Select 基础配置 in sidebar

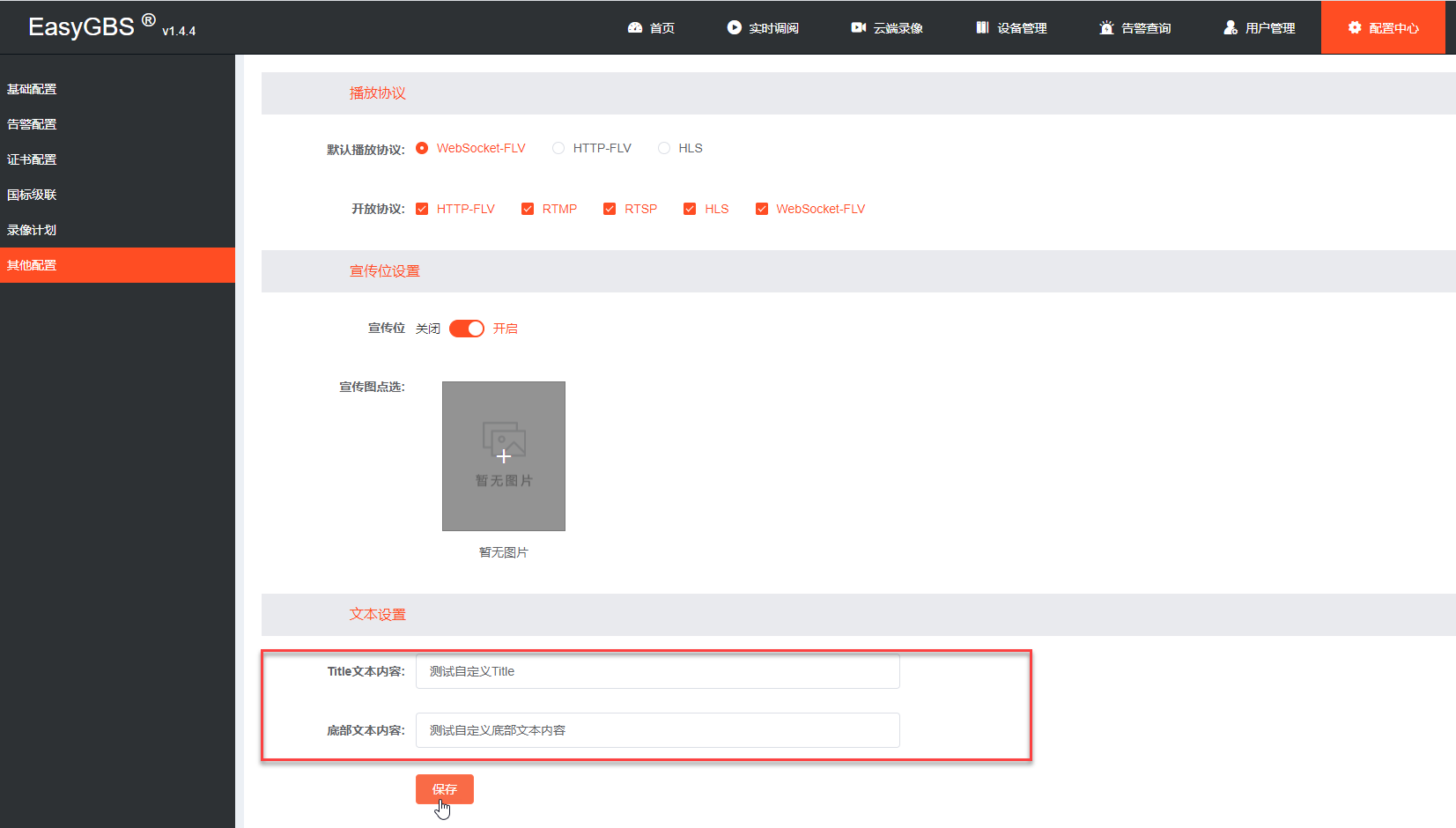pos(117,89)
